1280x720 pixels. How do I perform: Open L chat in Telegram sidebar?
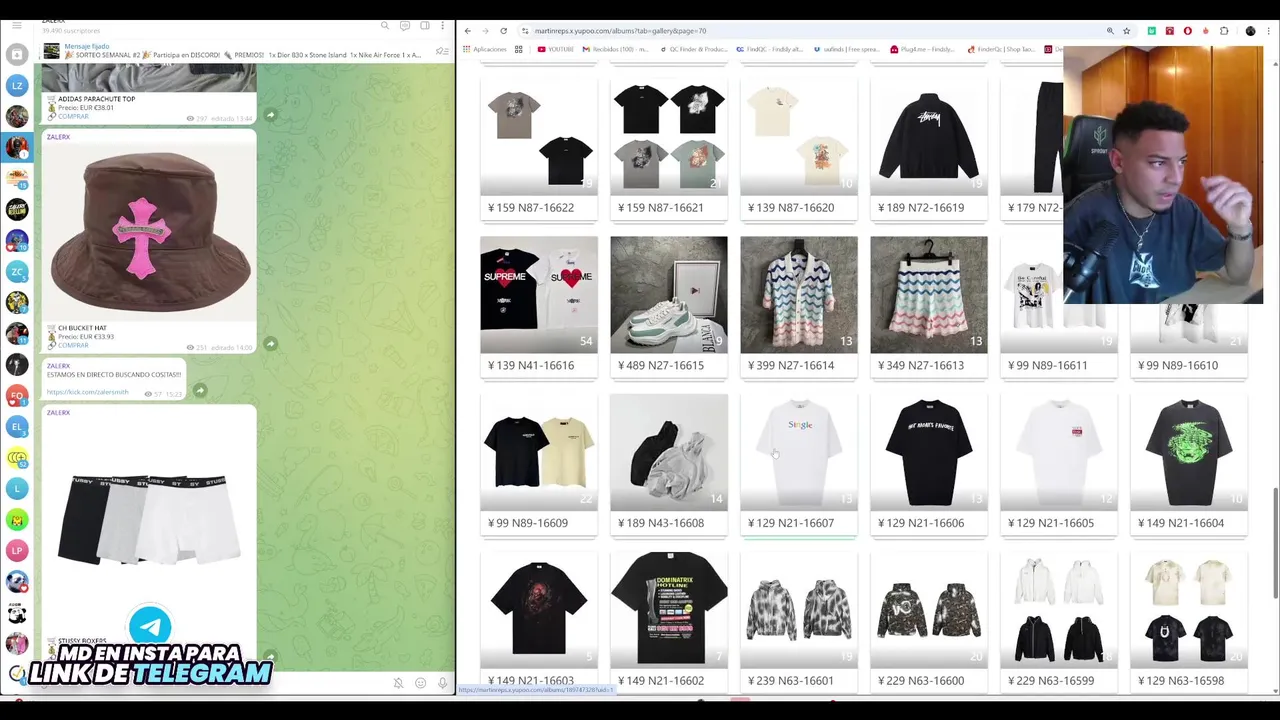tap(16, 489)
